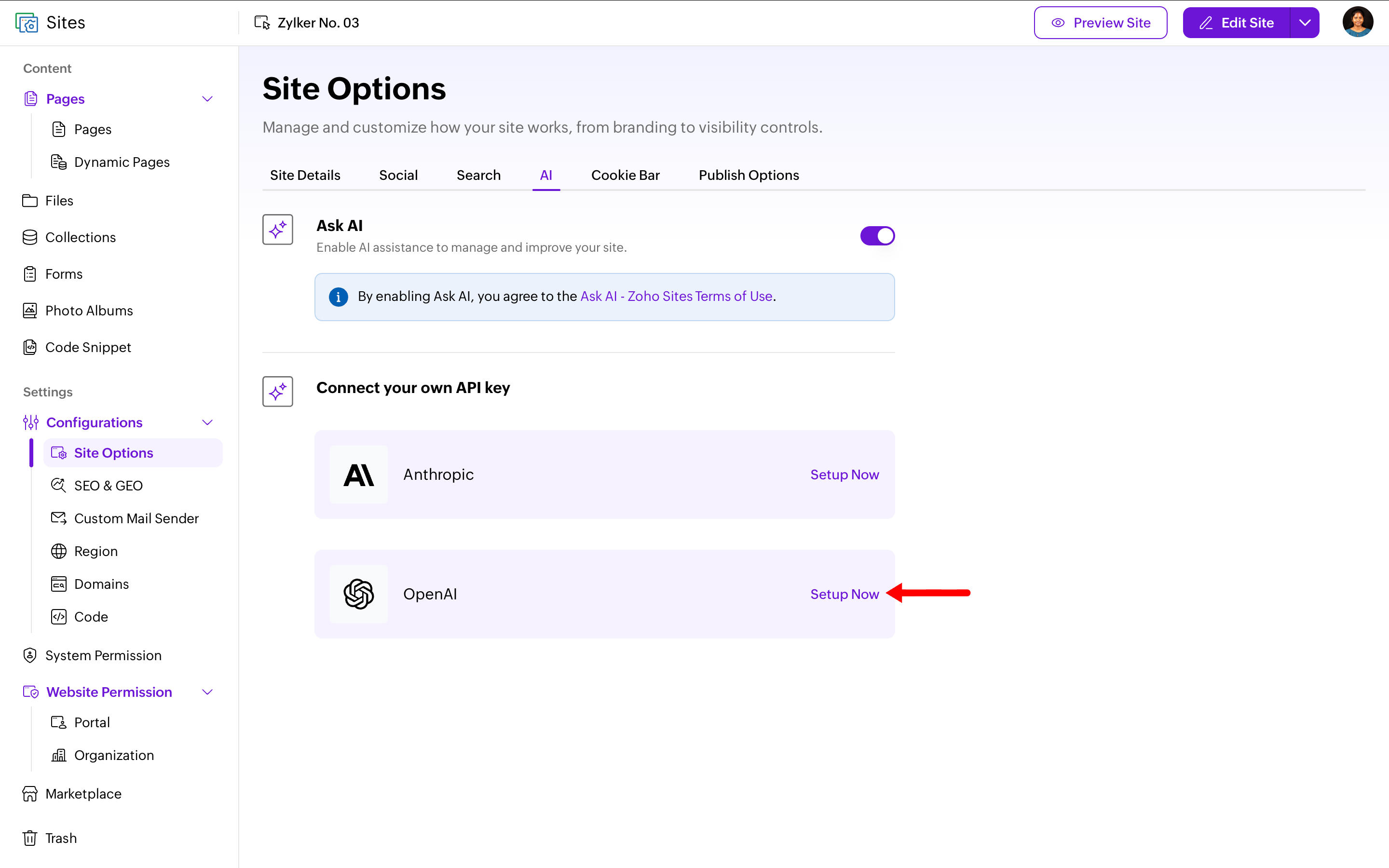This screenshot has height=868, width=1389.
Task: Click the System Permission shield icon
Action: pos(30,655)
